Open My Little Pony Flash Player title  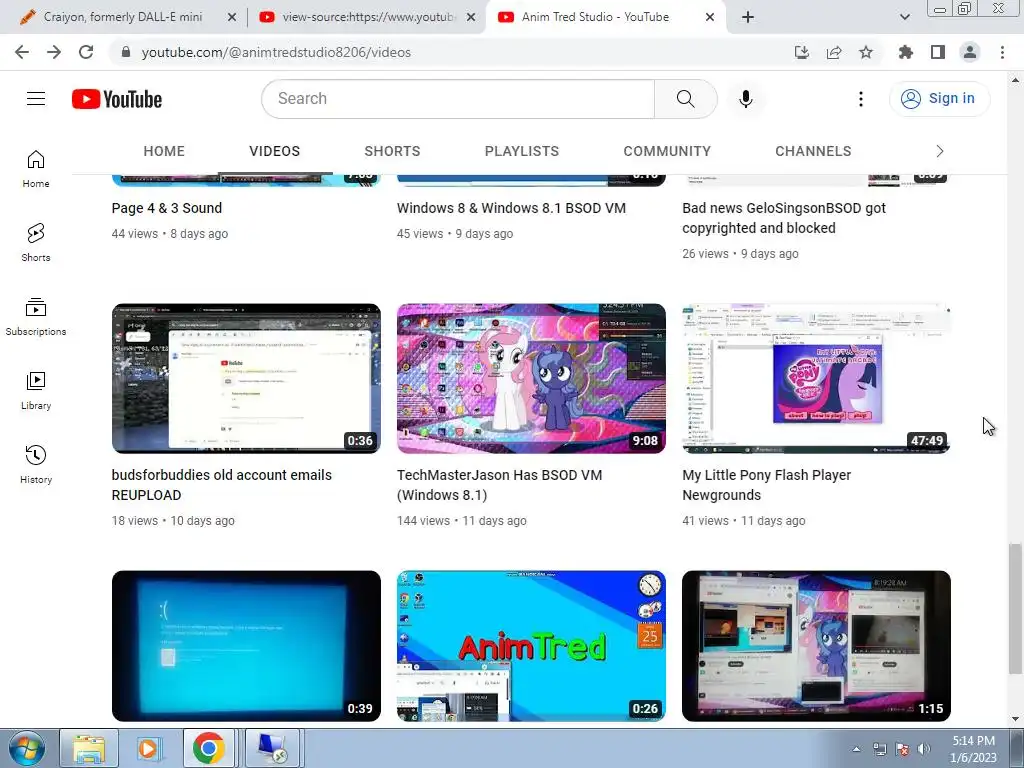click(x=767, y=485)
